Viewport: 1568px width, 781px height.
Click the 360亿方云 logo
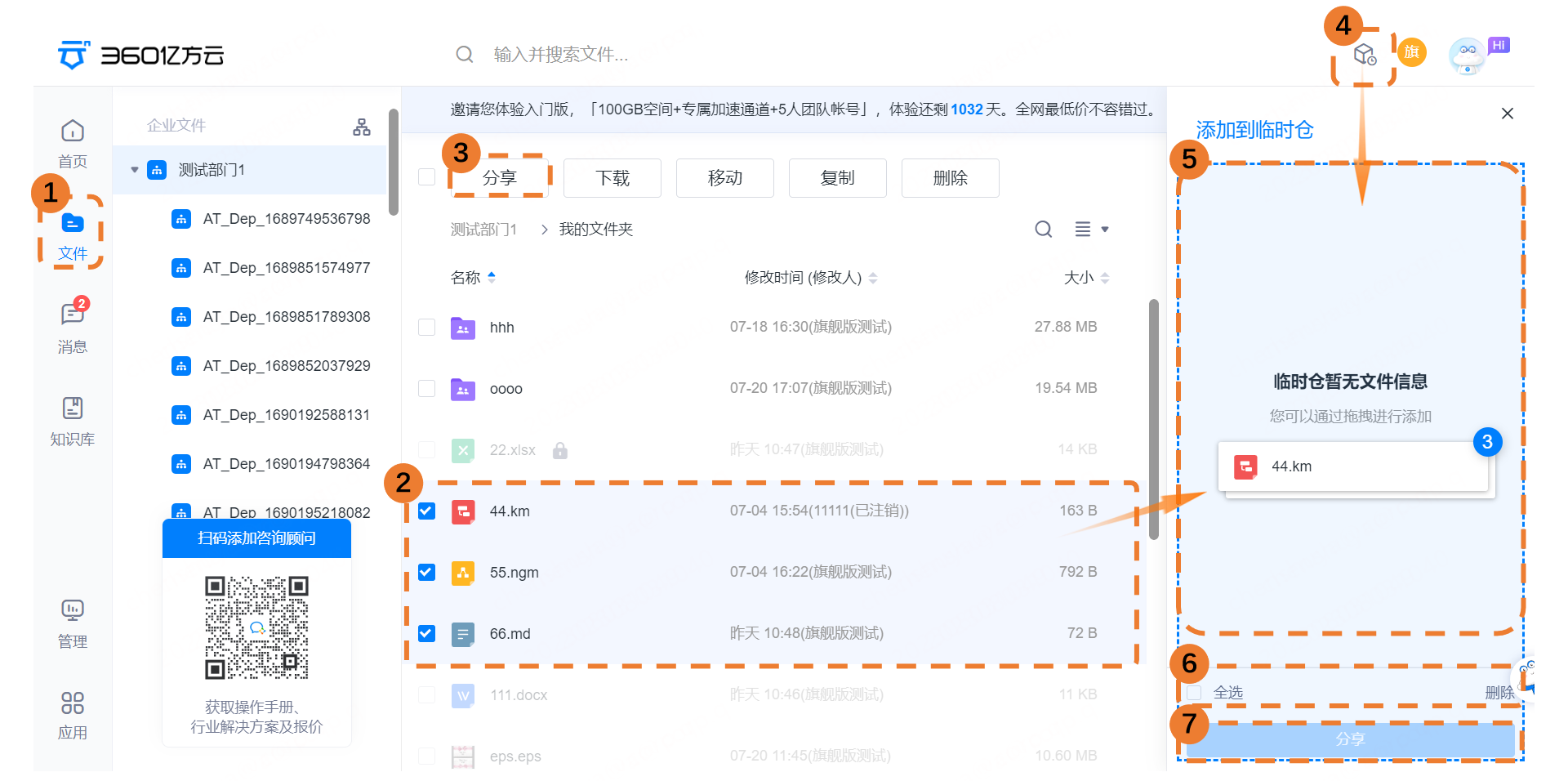tap(140, 55)
